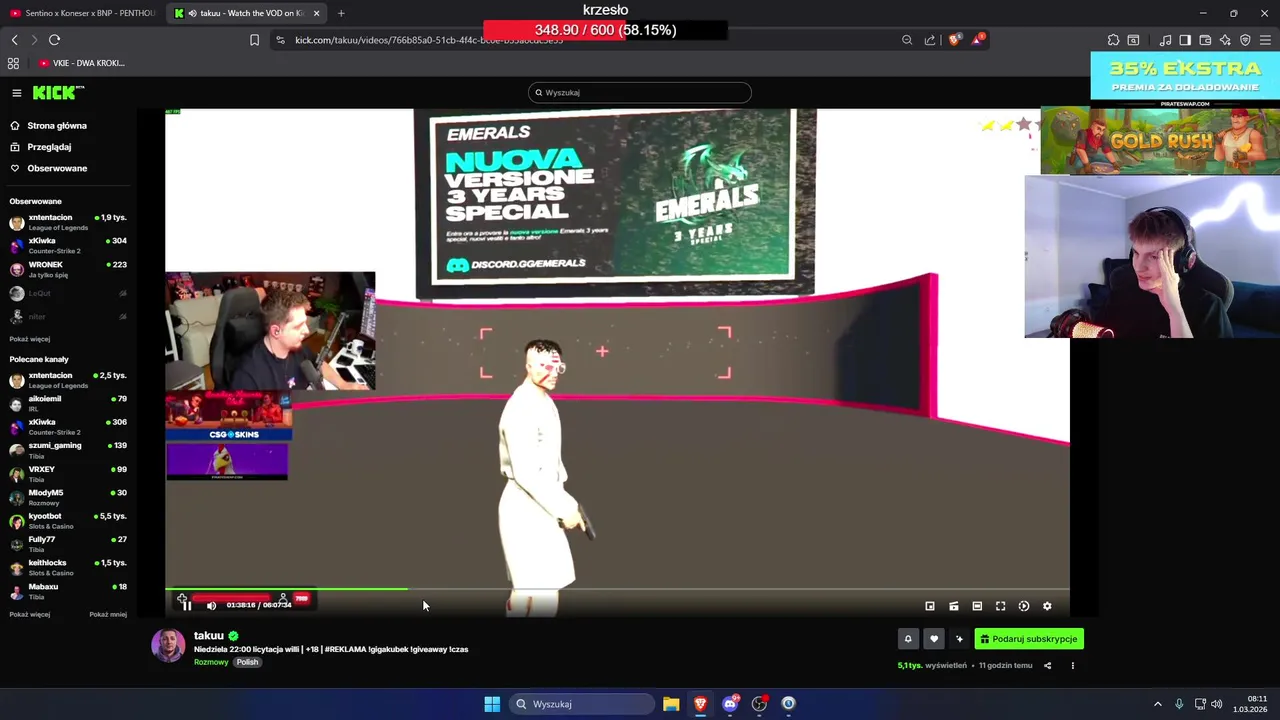
Task: Open picture-in-picture mini player icon
Action: click(x=930, y=606)
